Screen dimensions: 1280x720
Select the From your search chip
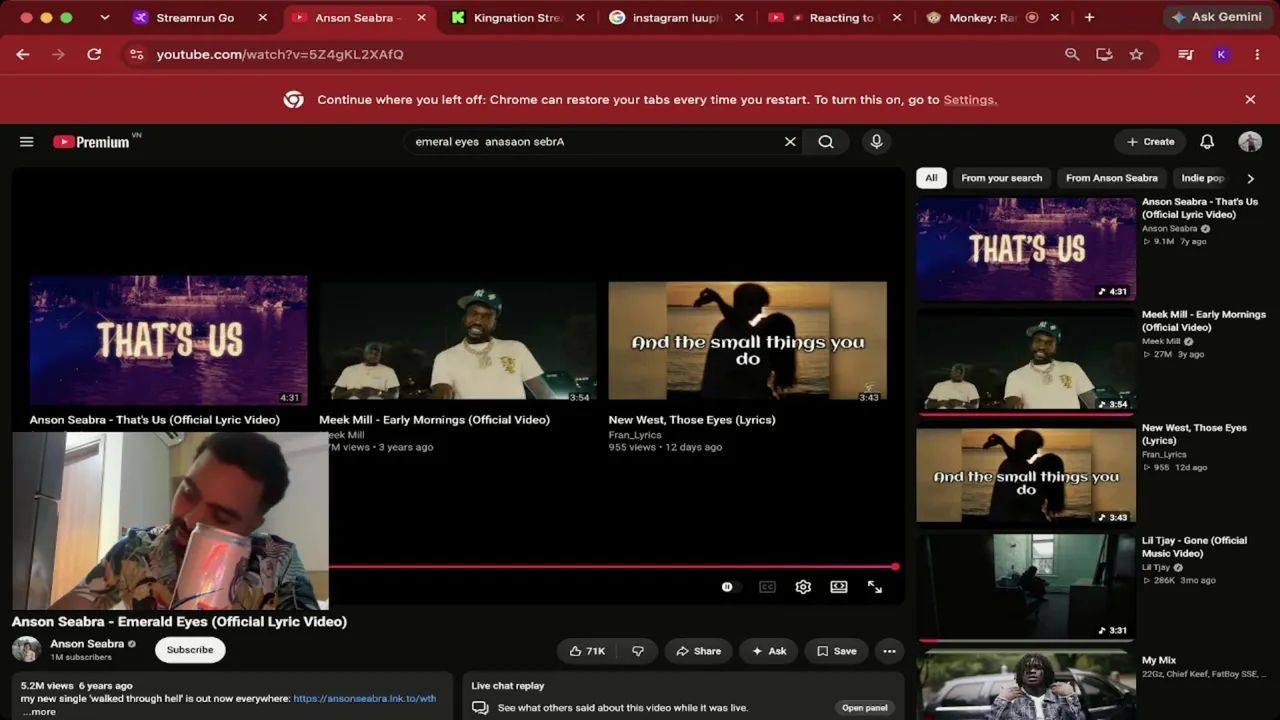[x=1002, y=178]
